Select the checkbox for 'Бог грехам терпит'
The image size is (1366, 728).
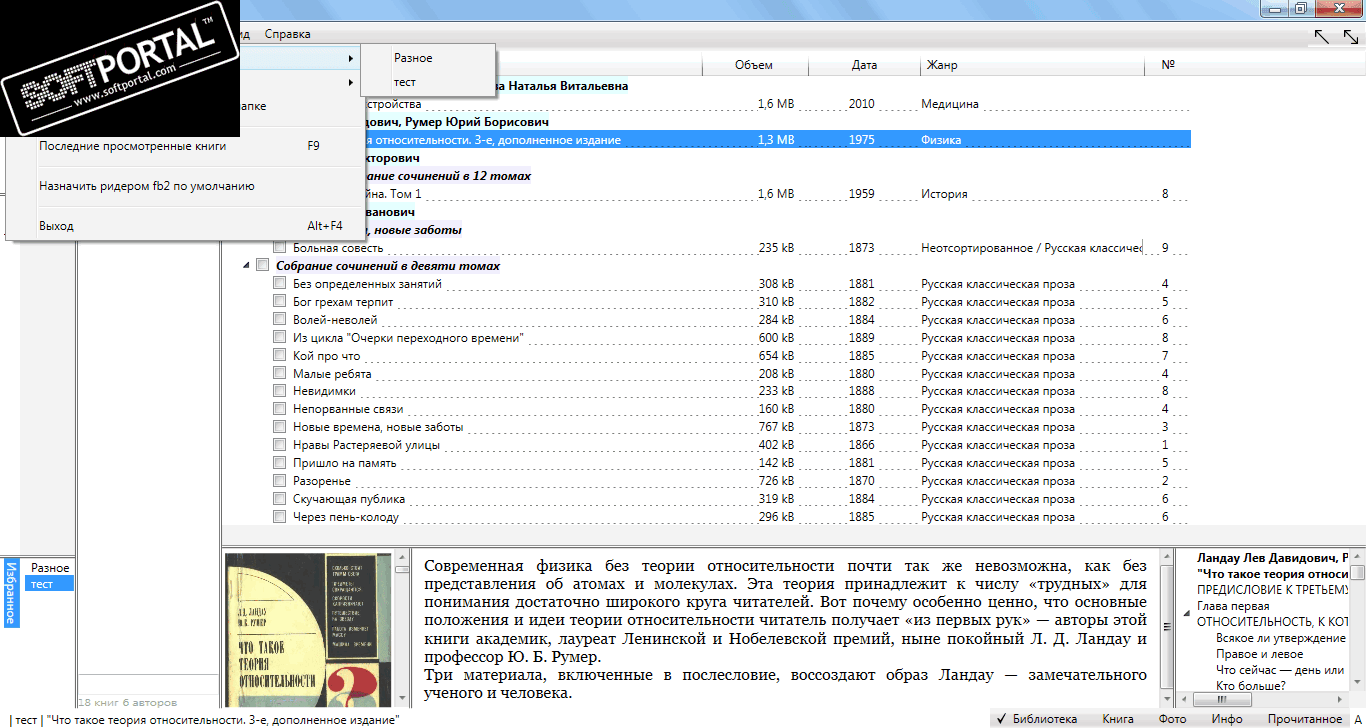click(280, 302)
